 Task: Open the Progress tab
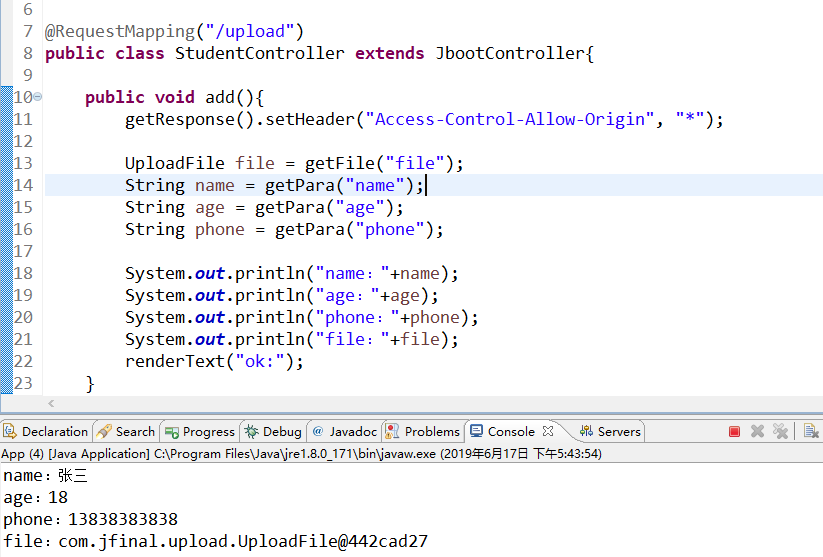(200, 432)
